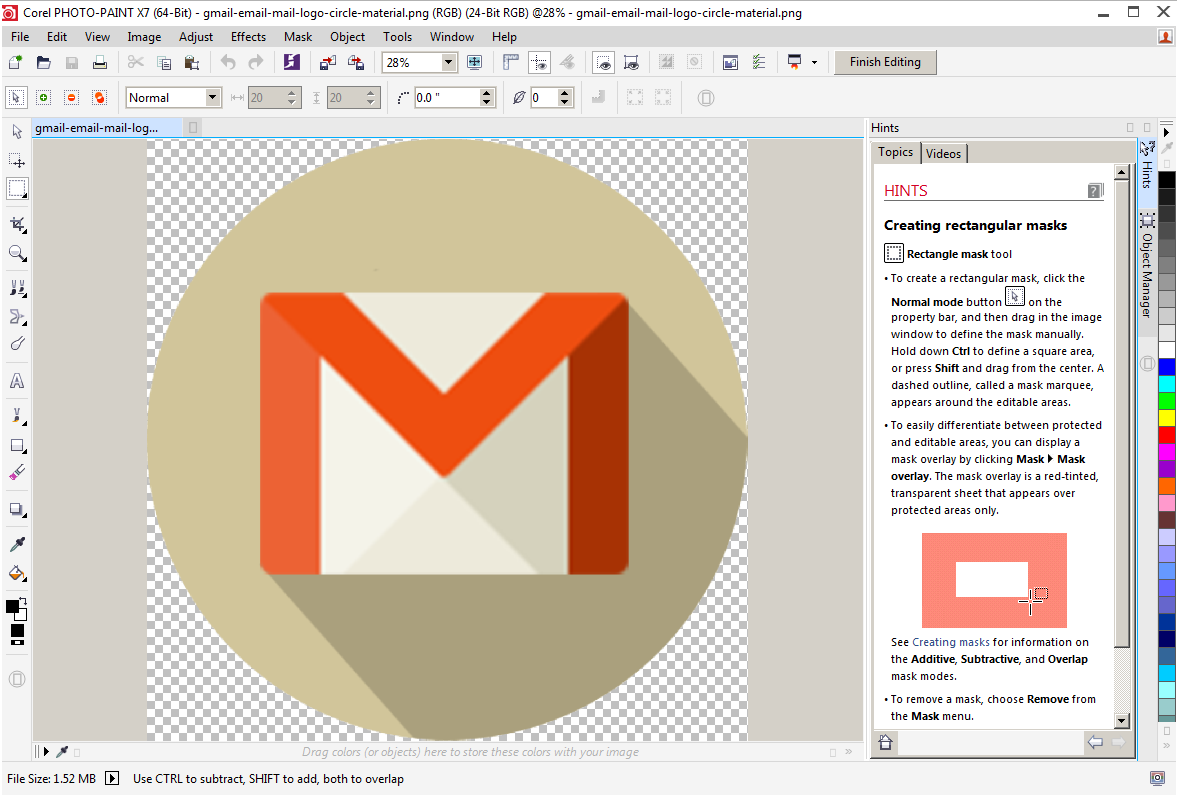
Task: Click the Redo arrow icon
Action: tap(256, 62)
